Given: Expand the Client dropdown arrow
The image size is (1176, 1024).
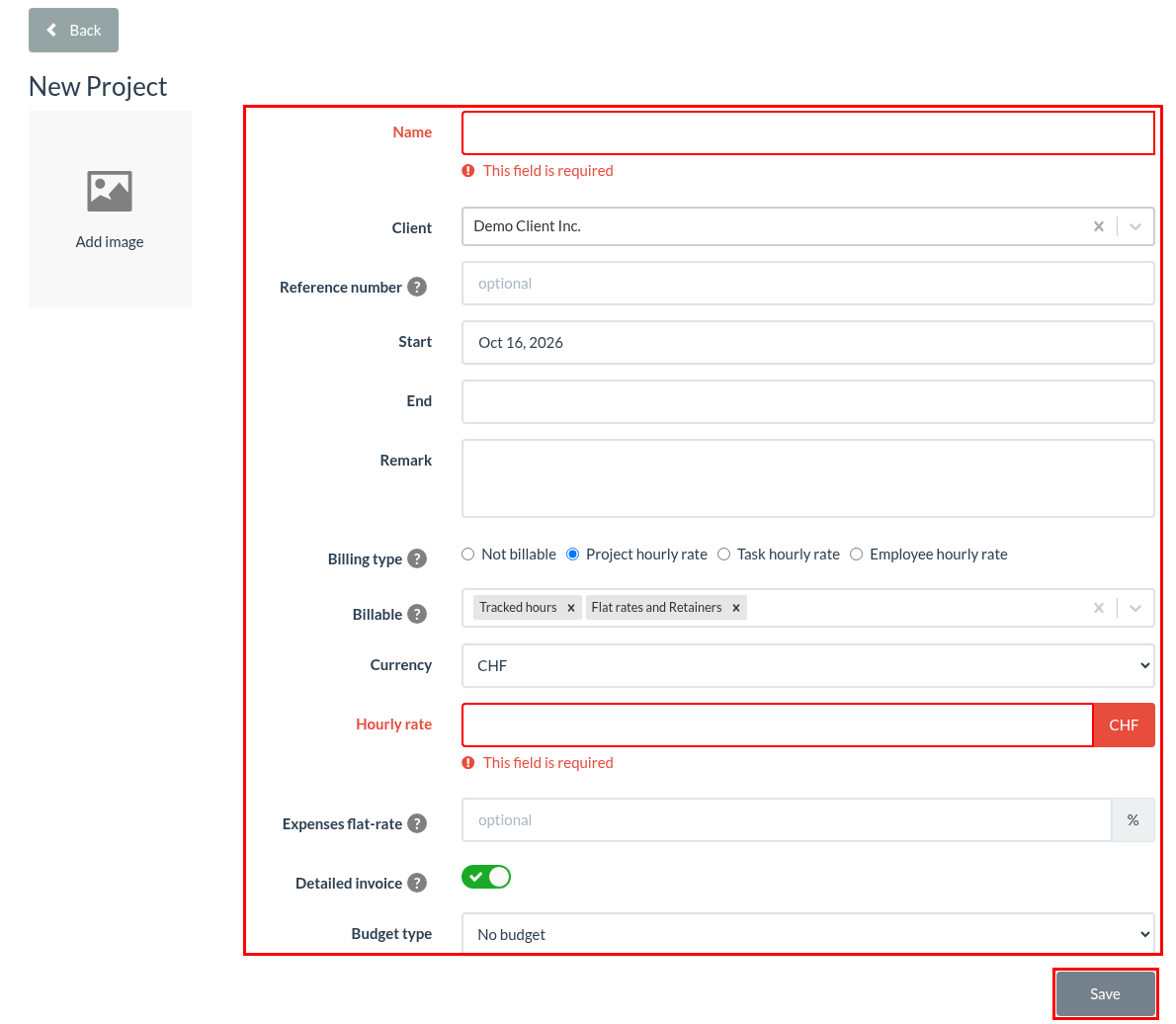Looking at the screenshot, I should [1135, 226].
